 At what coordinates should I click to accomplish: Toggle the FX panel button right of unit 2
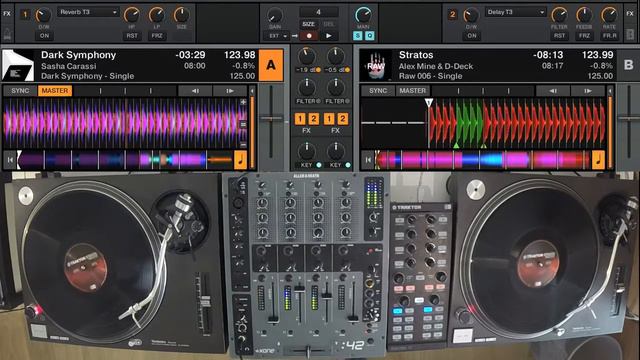tap(630, 14)
